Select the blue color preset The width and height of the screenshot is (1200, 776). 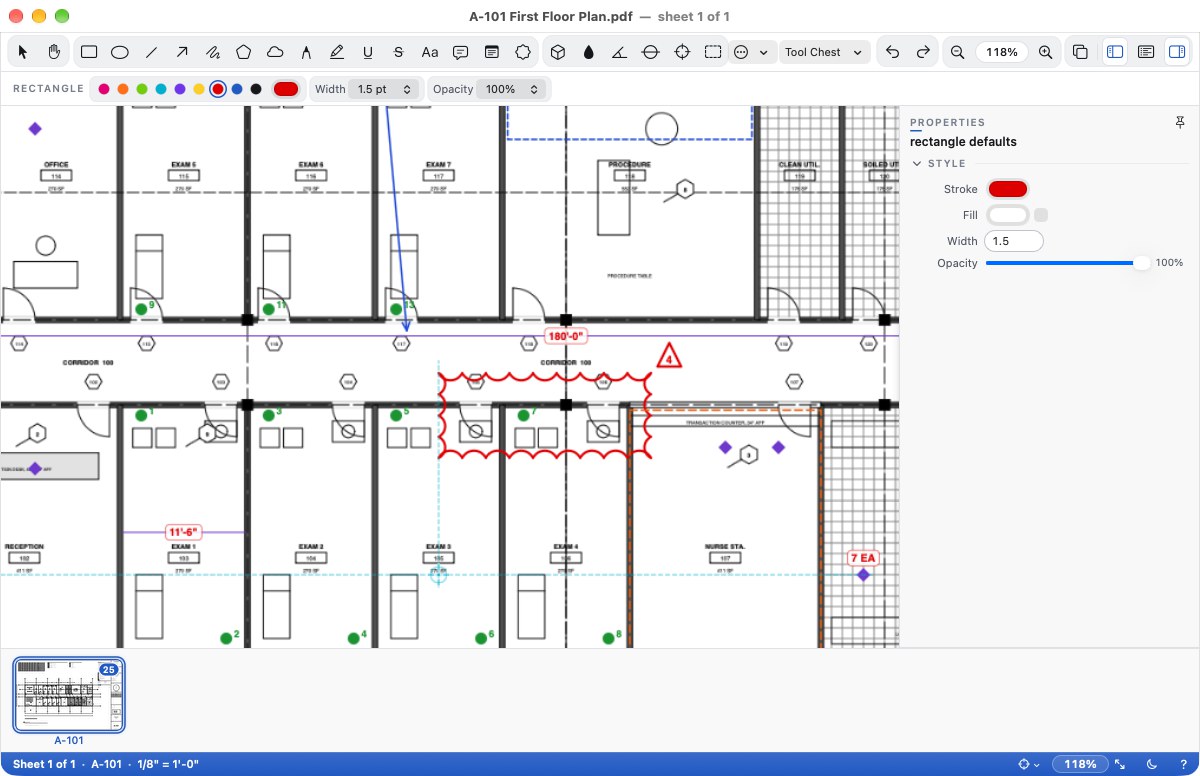point(237,89)
